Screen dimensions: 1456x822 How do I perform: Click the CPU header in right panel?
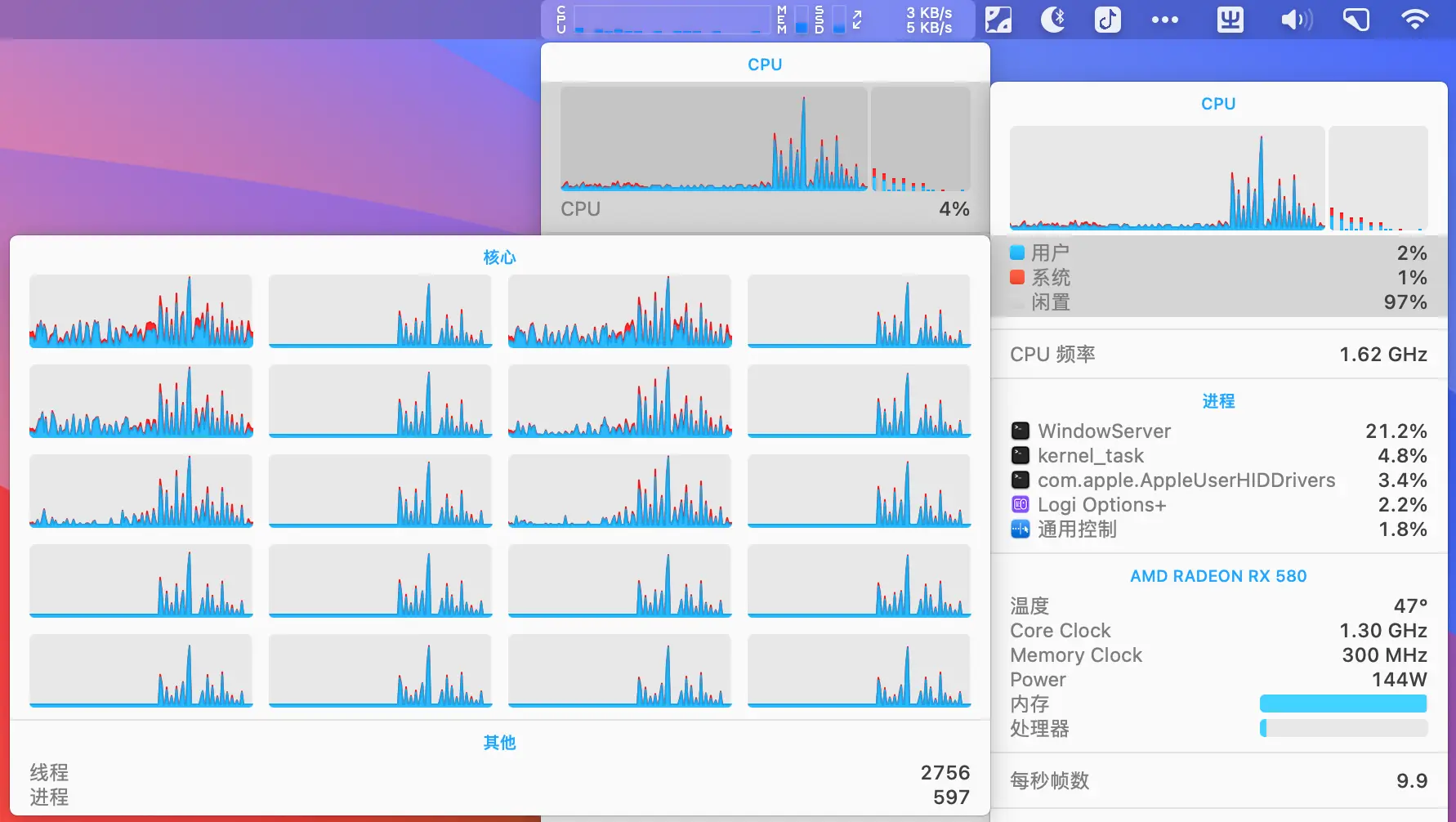tap(1218, 104)
